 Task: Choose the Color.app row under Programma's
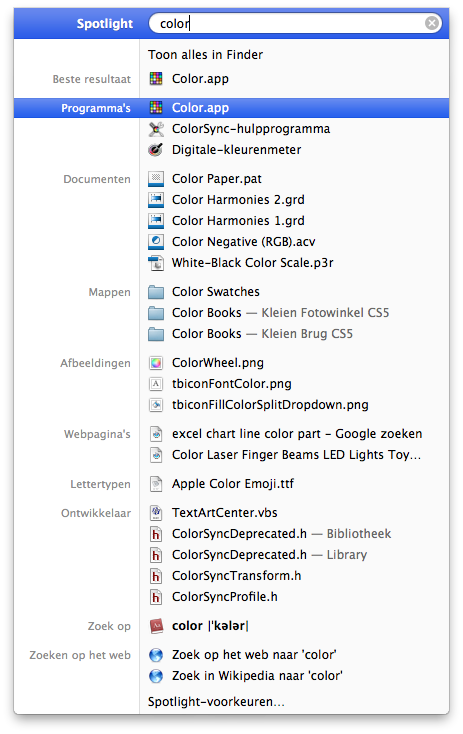tap(231, 108)
